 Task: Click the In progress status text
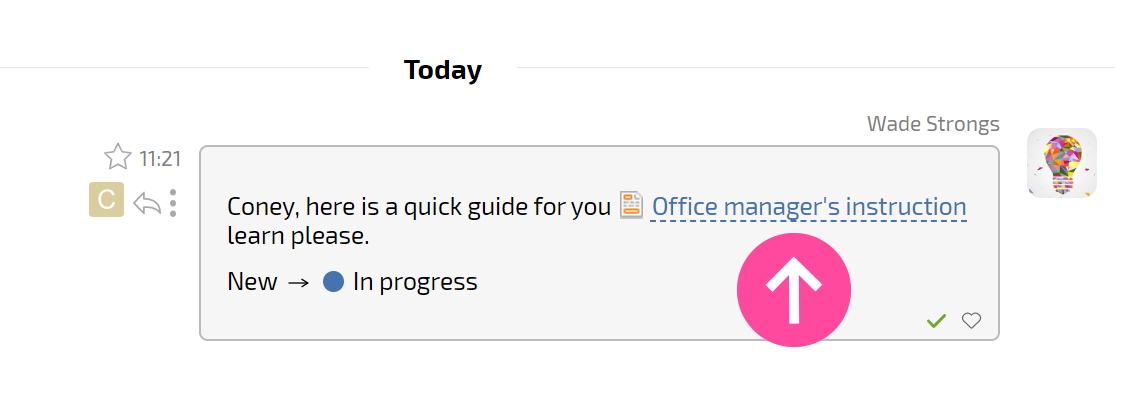tap(415, 282)
